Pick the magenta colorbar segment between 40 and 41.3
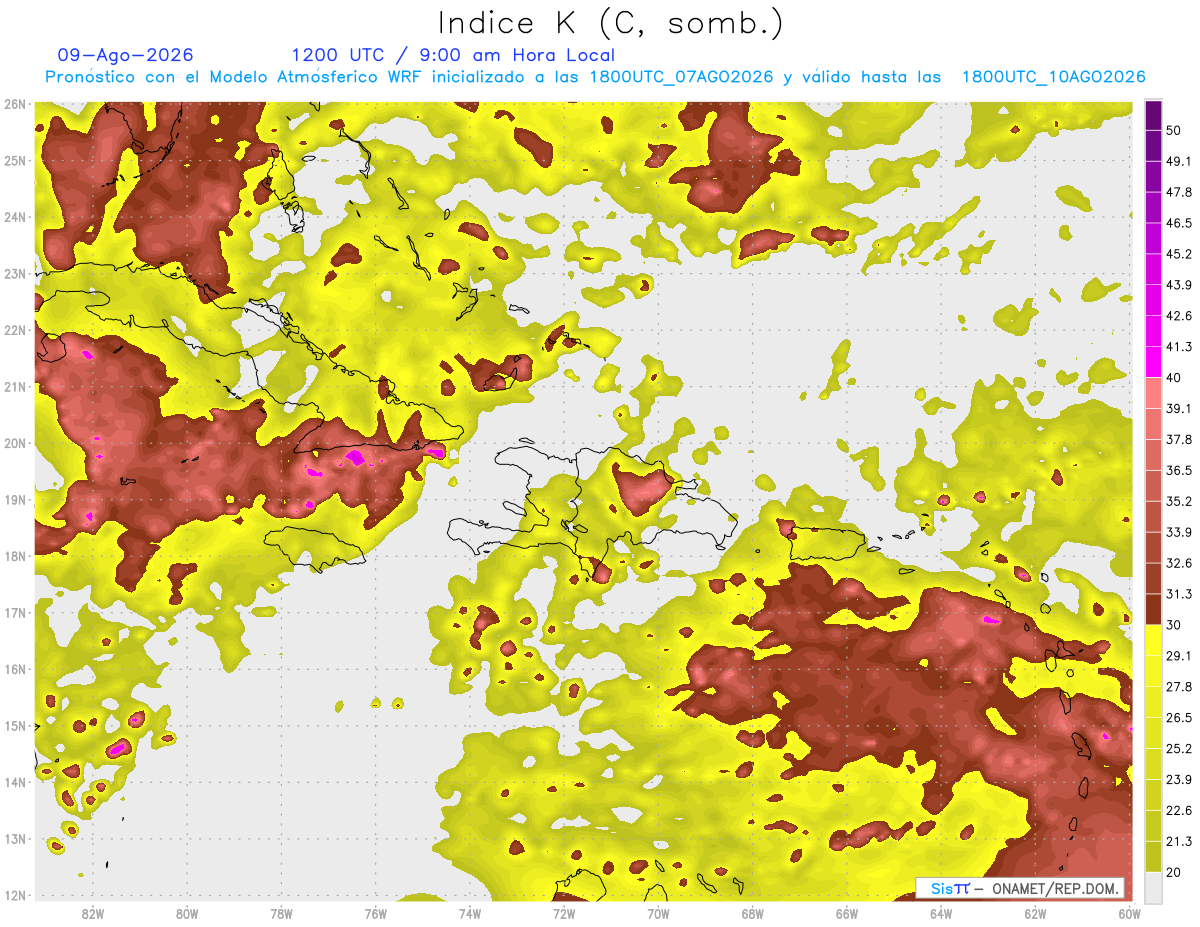Viewport: 1200px width, 927px height. click(x=1153, y=362)
